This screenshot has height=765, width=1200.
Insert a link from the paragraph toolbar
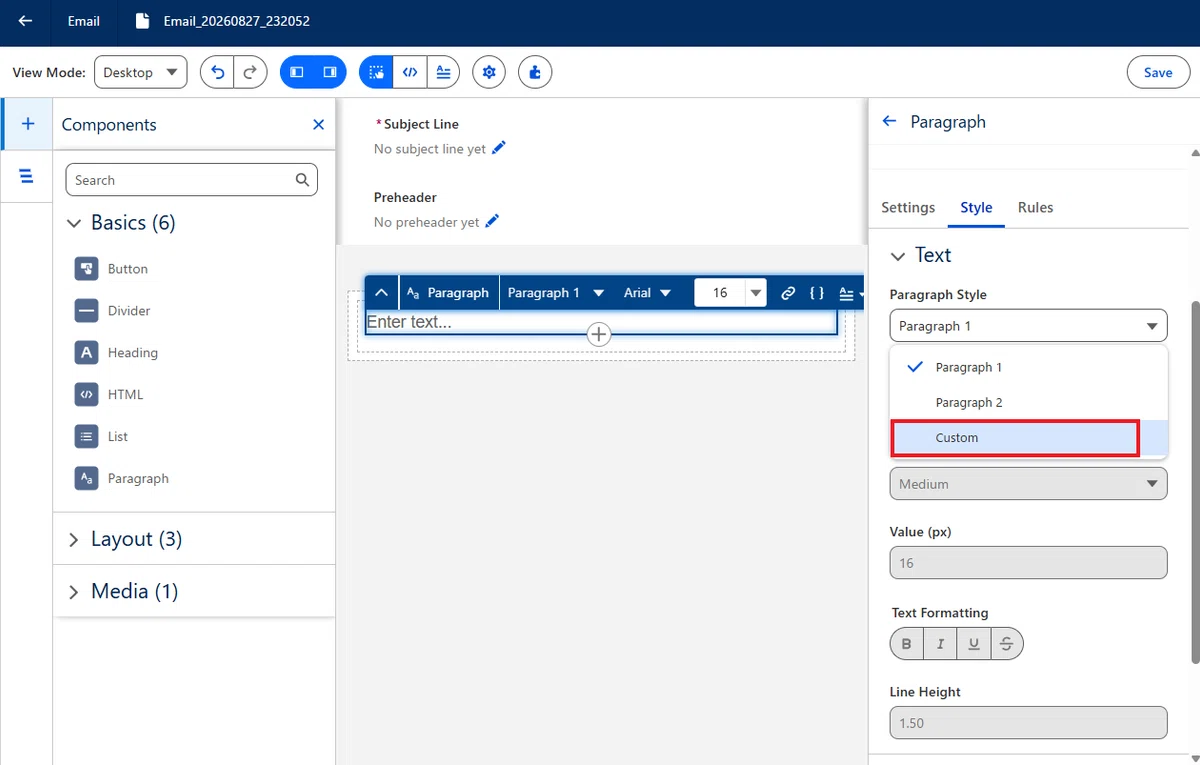(x=788, y=293)
